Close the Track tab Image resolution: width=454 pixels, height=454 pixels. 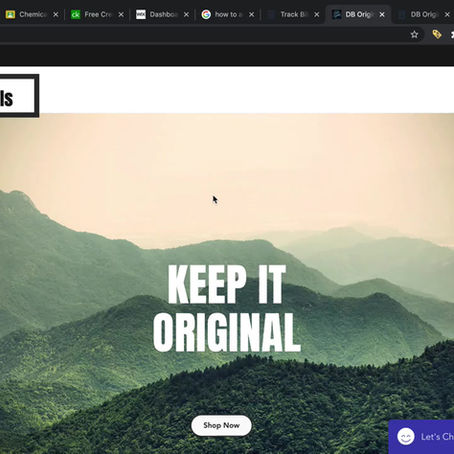tap(317, 15)
